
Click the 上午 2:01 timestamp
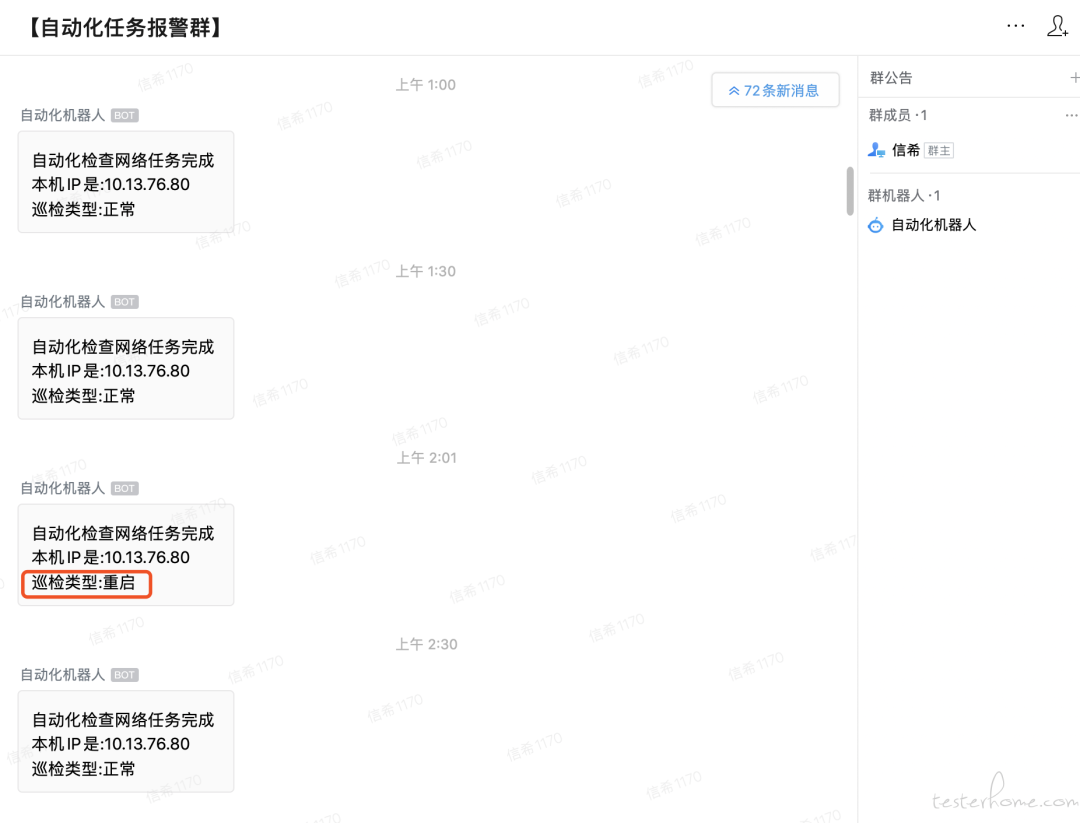click(x=425, y=457)
